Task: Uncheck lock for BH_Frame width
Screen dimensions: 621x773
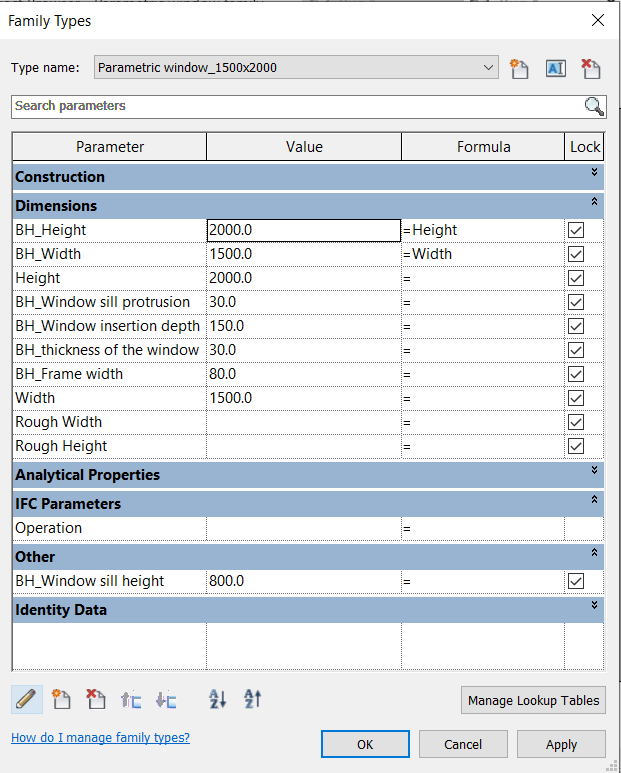Action: [576, 374]
